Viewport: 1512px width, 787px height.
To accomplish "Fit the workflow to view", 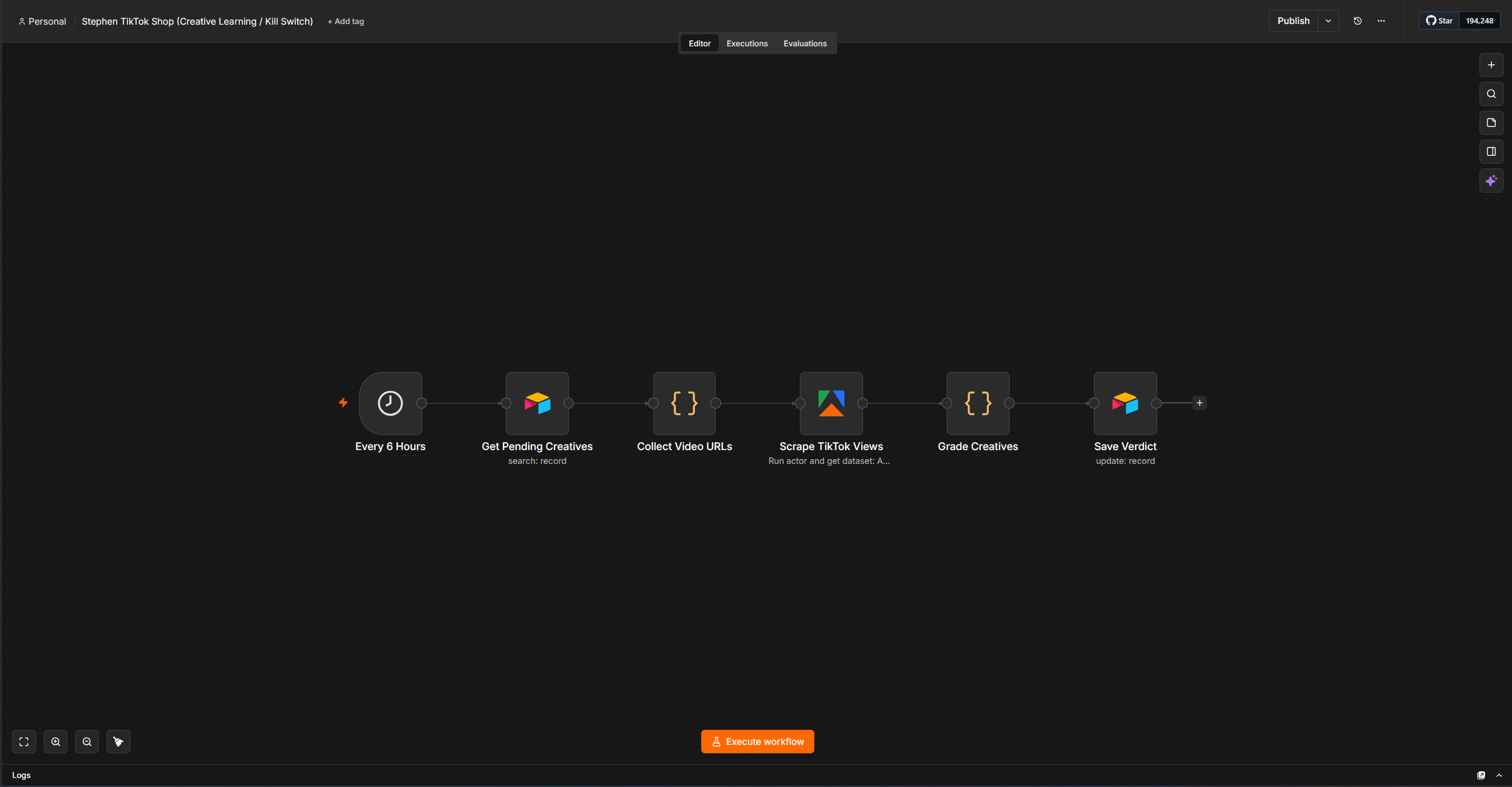I will (24, 742).
